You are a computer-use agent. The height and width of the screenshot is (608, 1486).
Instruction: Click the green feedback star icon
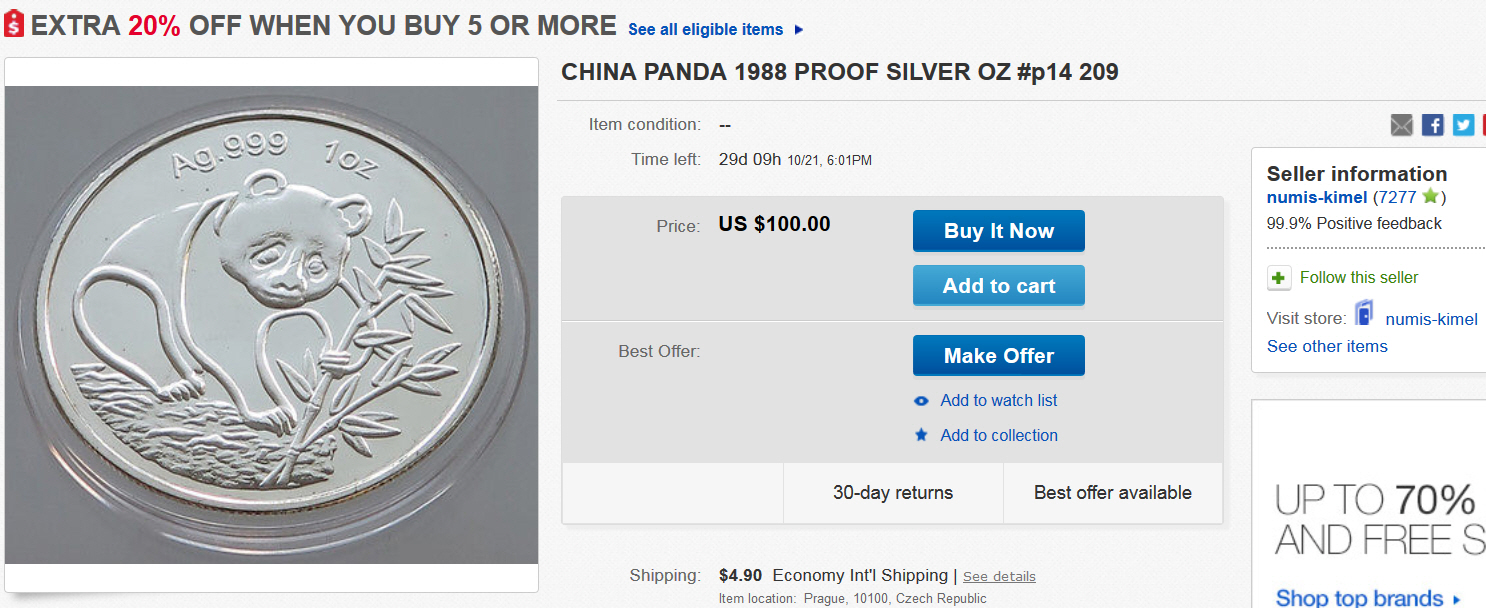click(1430, 196)
